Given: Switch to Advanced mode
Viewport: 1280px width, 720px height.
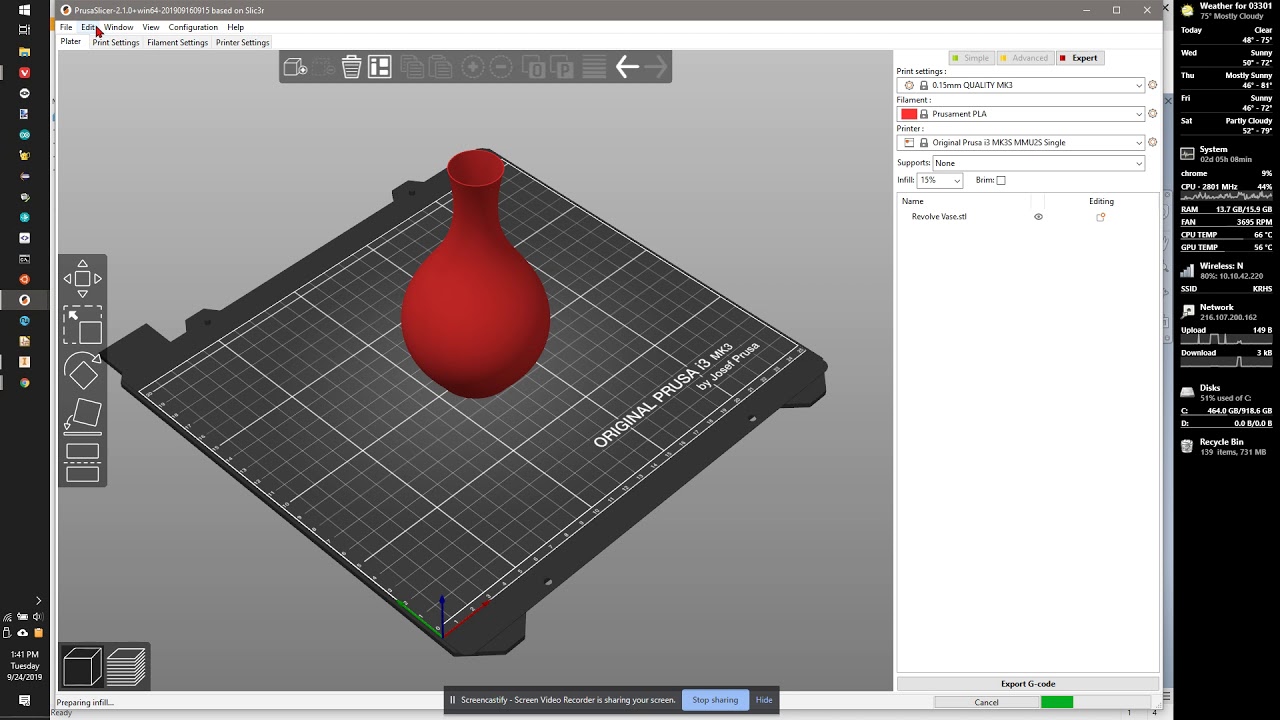Looking at the screenshot, I should point(1025,58).
